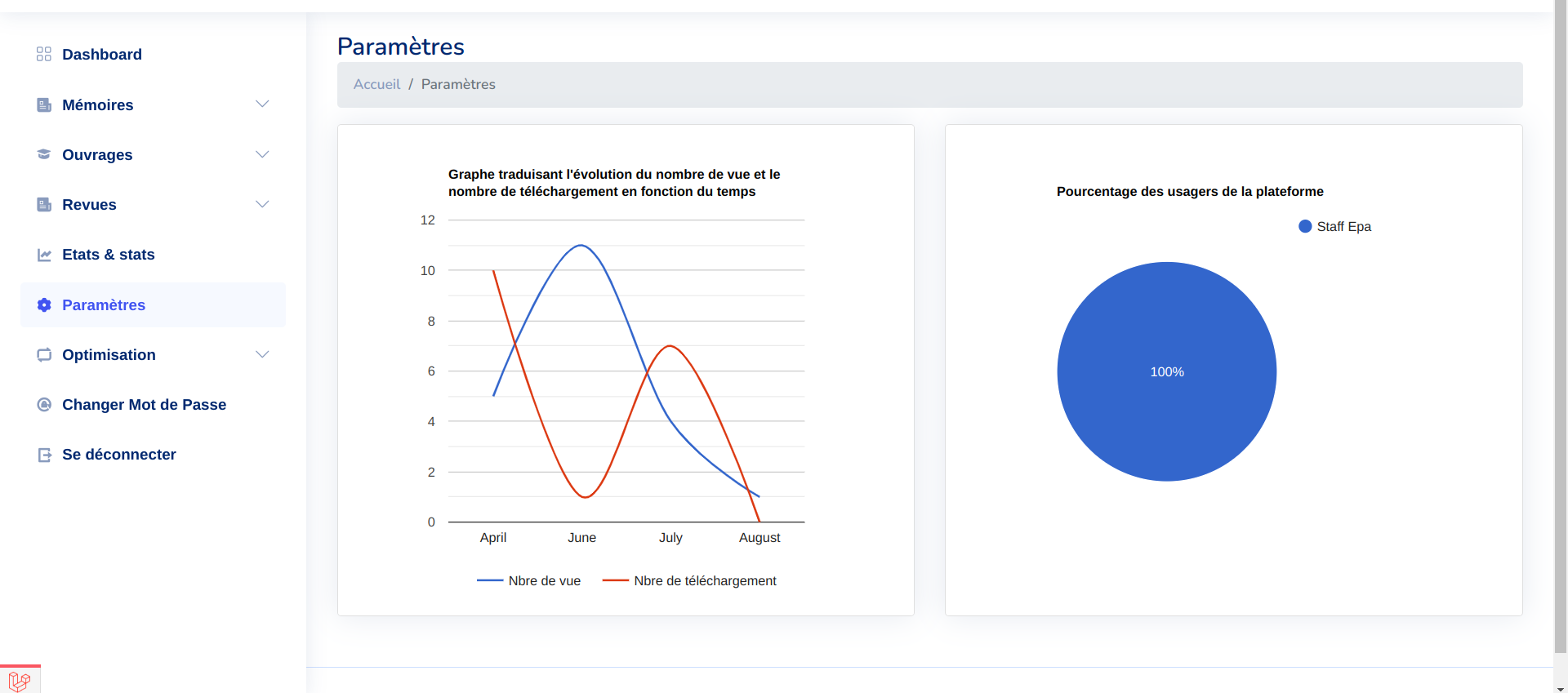Click the Ouvrages graduation cap icon
1568x693 pixels.
[x=44, y=154]
